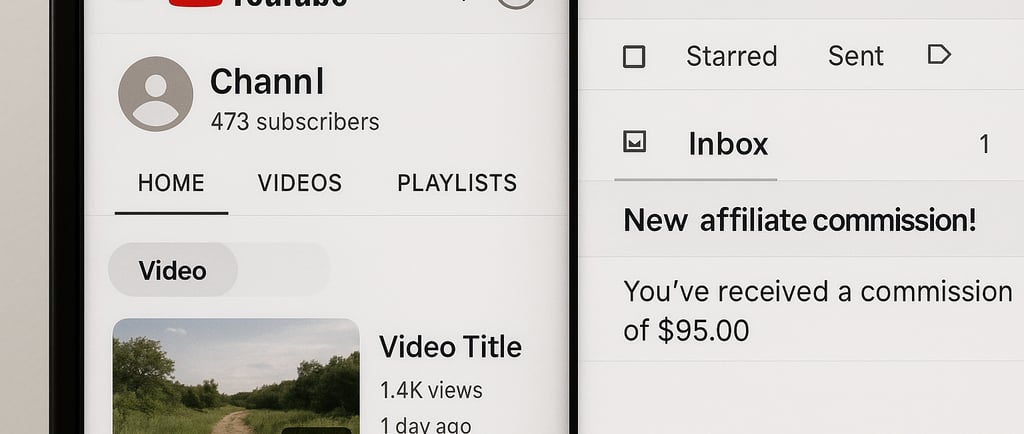Image resolution: width=1024 pixels, height=434 pixels.
Task: Switch to the VIDEOS tab
Action: pyautogui.click(x=300, y=183)
